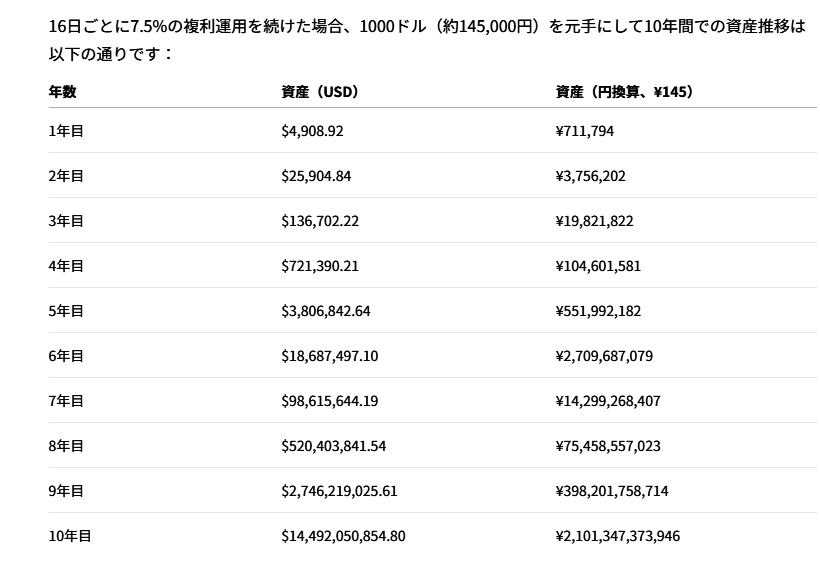Select the $98,615,644.19 cell
The width and height of the screenshot is (820, 571).
click(329, 401)
